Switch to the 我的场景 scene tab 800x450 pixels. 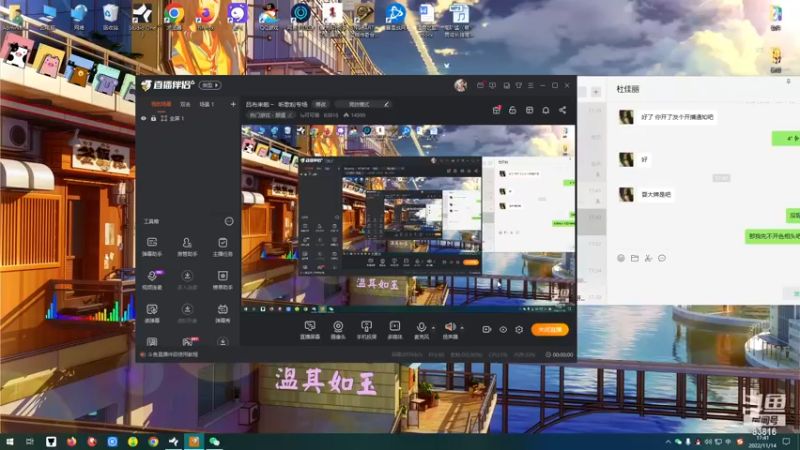click(161, 104)
